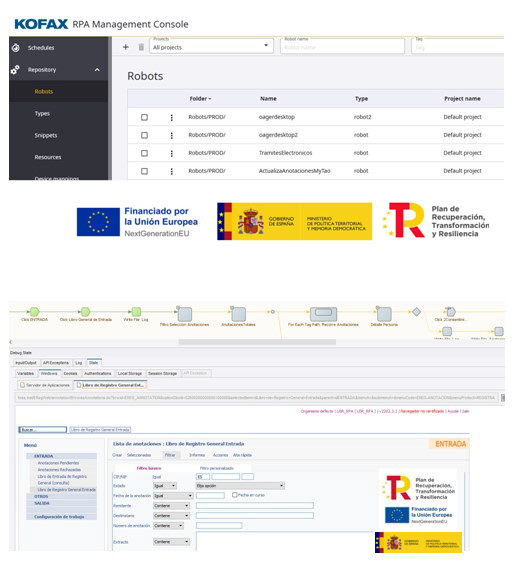Click the workflow horizontal scrollbar
Viewport: 524px width, 564px height.
coord(257,342)
